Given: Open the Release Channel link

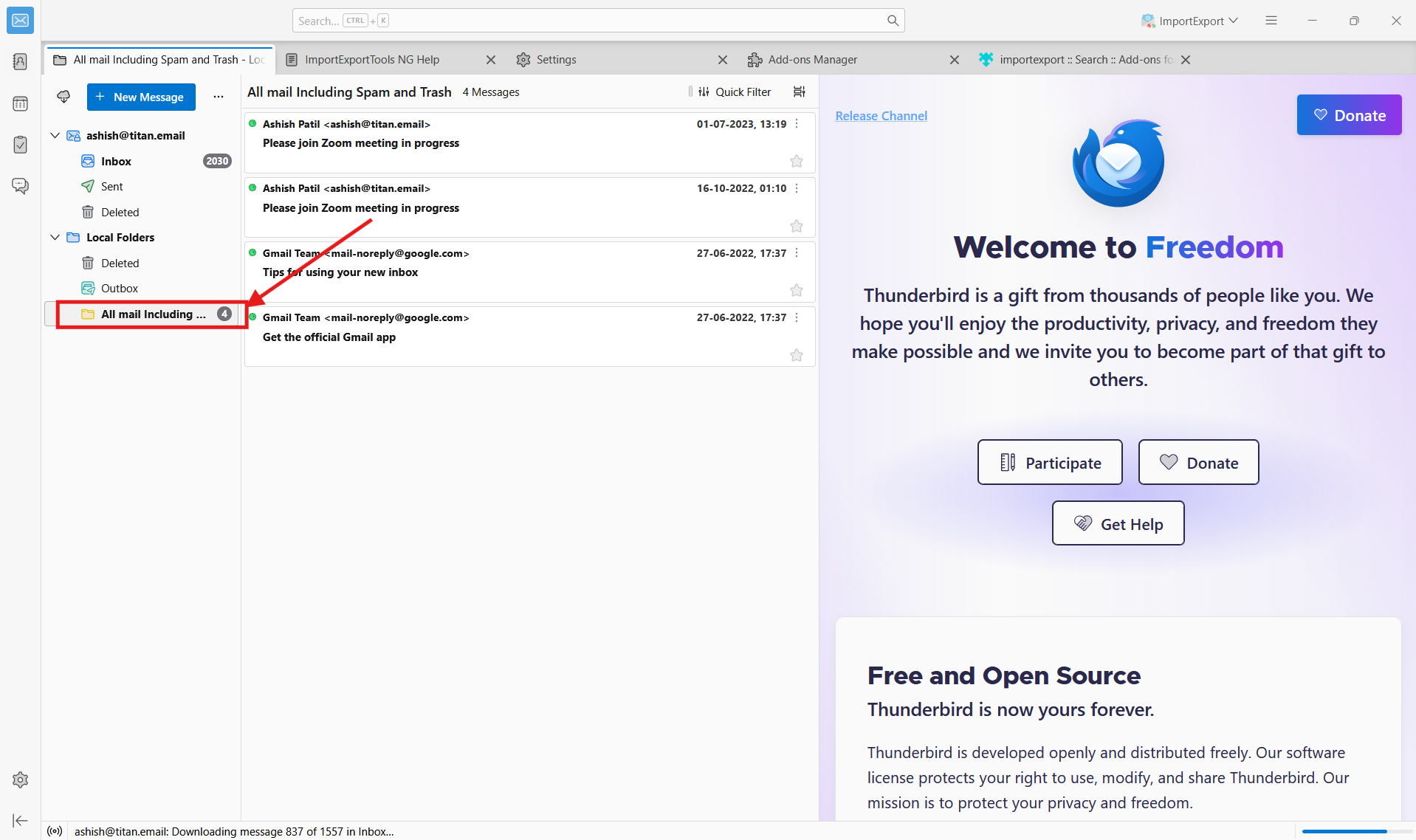Looking at the screenshot, I should point(881,116).
